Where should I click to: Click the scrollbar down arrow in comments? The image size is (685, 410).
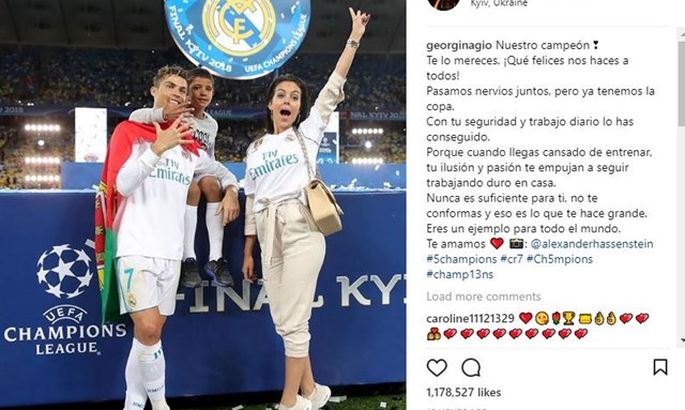click(682, 341)
